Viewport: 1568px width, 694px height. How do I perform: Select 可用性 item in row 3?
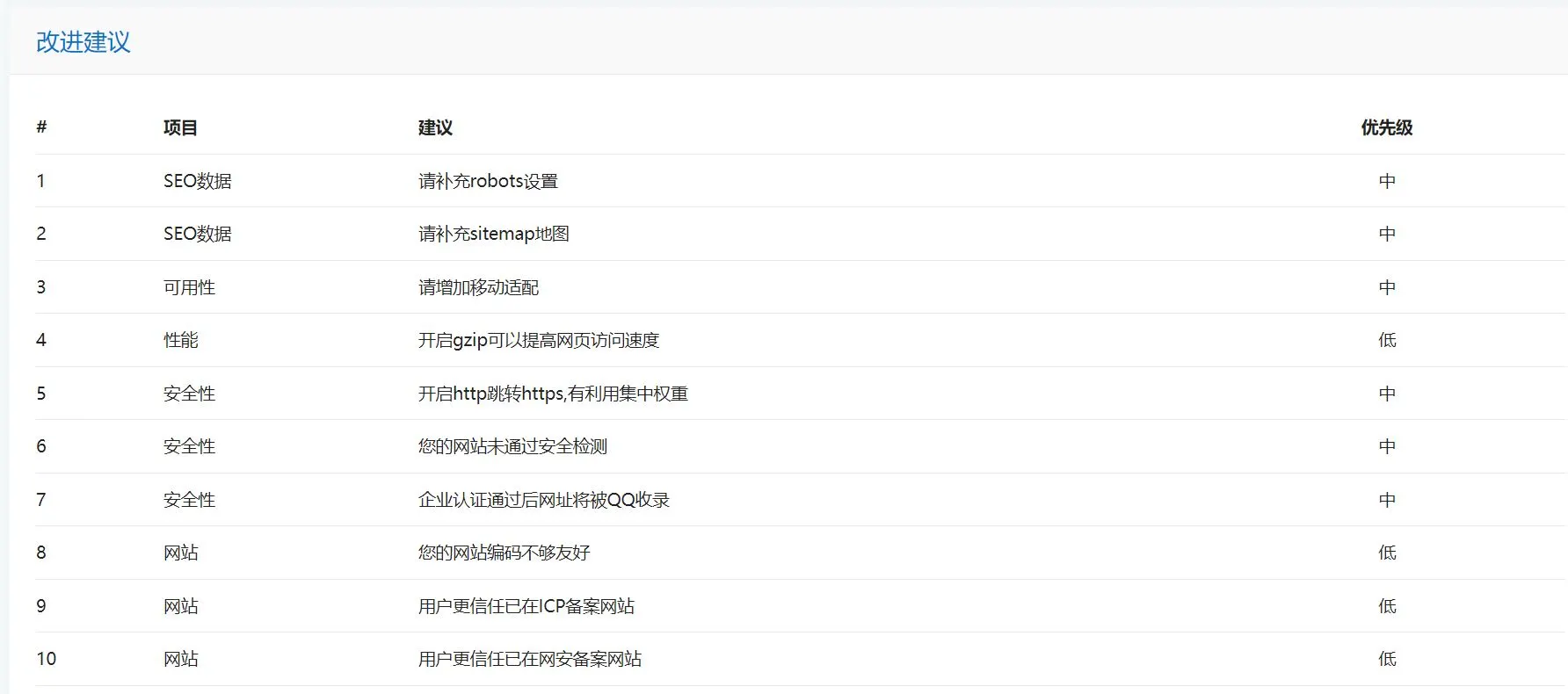[189, 287]
